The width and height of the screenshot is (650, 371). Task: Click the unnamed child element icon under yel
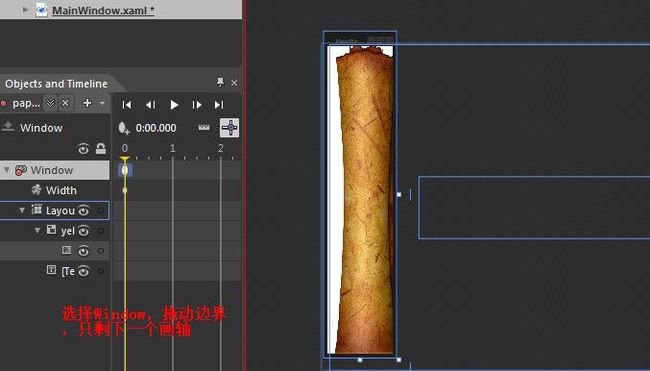click(x=66, y=250)
